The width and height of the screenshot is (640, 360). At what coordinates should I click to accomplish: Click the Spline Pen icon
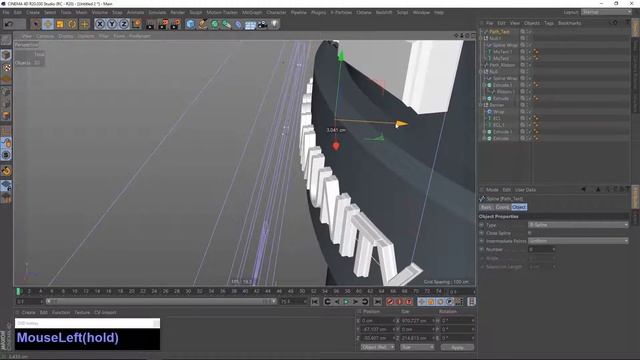pos(202,24)
